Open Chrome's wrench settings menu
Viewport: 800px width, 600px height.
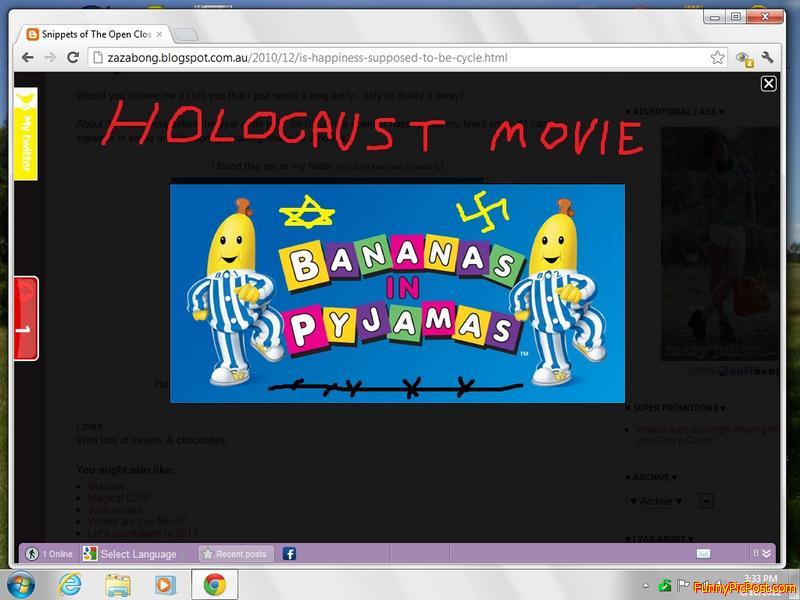[768, 58]
